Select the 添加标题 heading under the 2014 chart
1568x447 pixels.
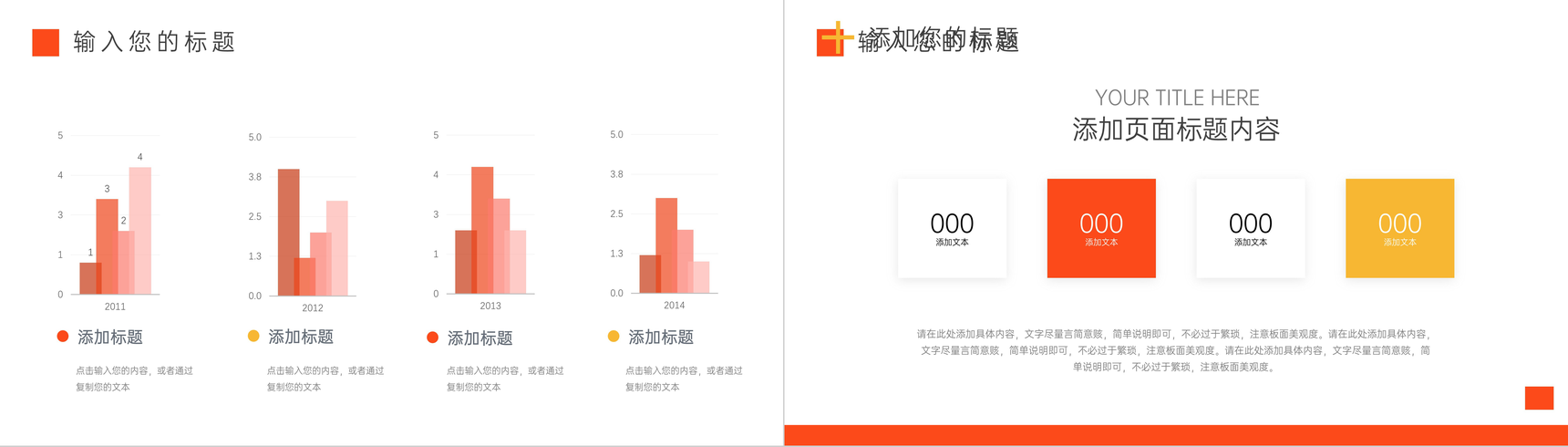click(x=661, y=338)
